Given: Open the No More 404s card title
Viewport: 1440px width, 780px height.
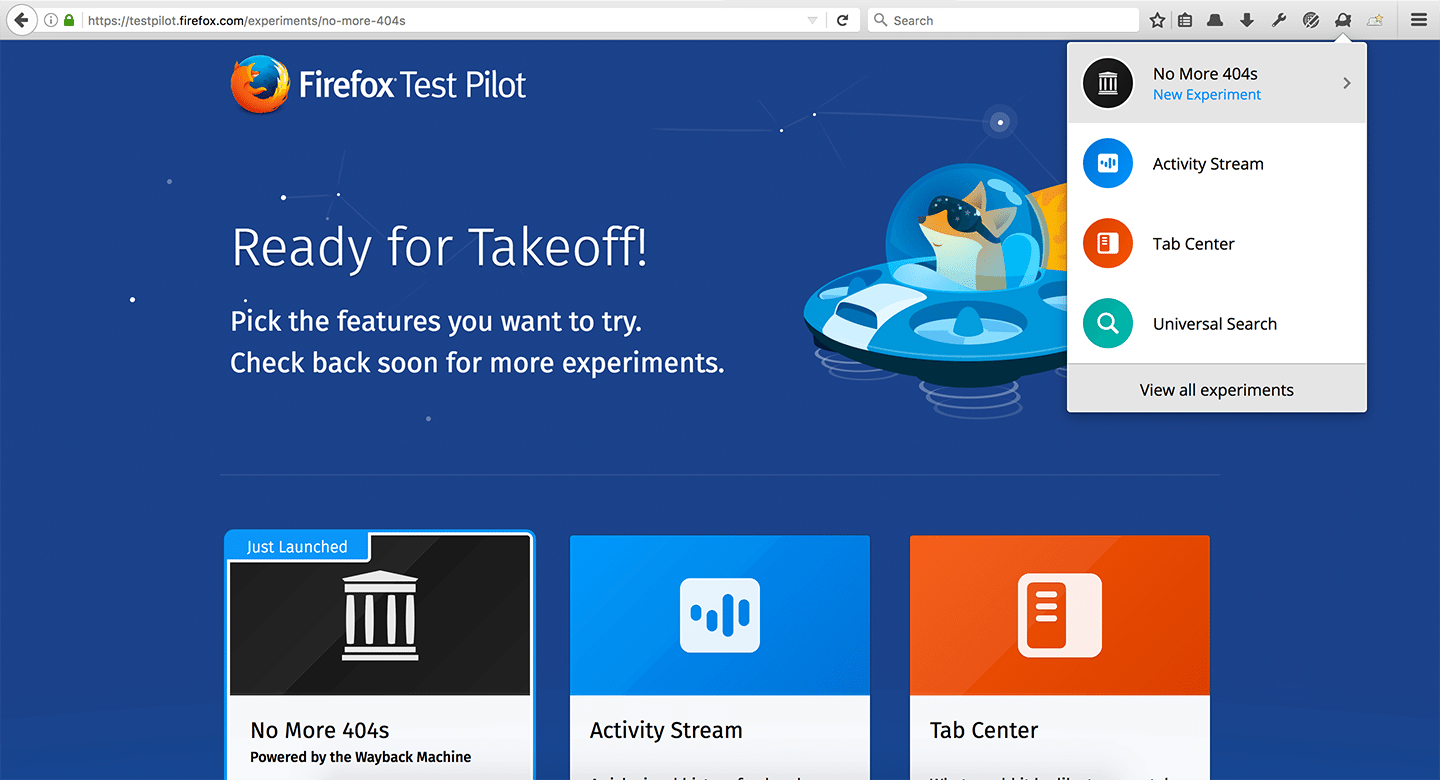Looking at the screenshot, I should coord(320,730).
